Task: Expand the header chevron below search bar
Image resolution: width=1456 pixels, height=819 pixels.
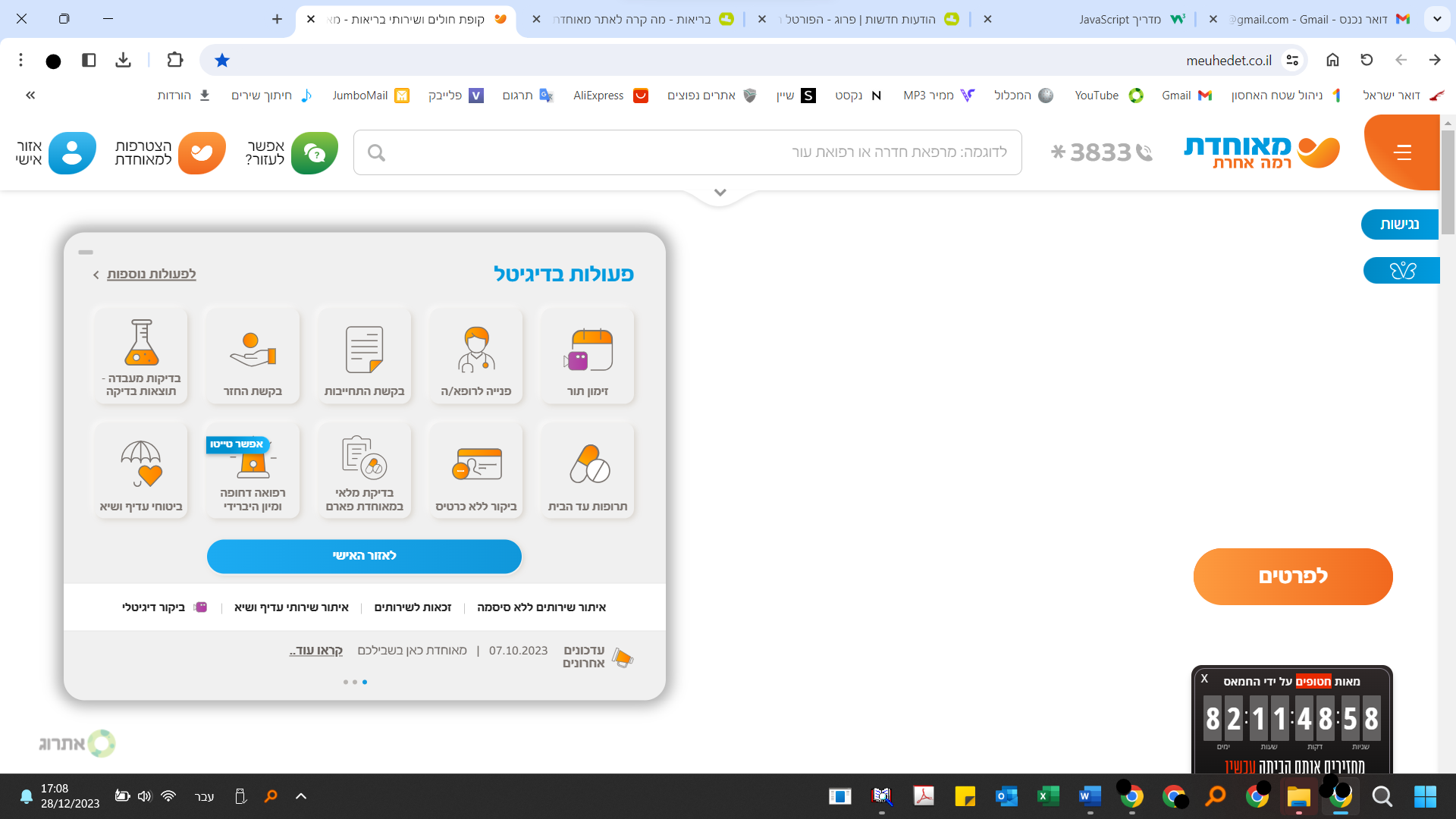Action: click(720, 193)
